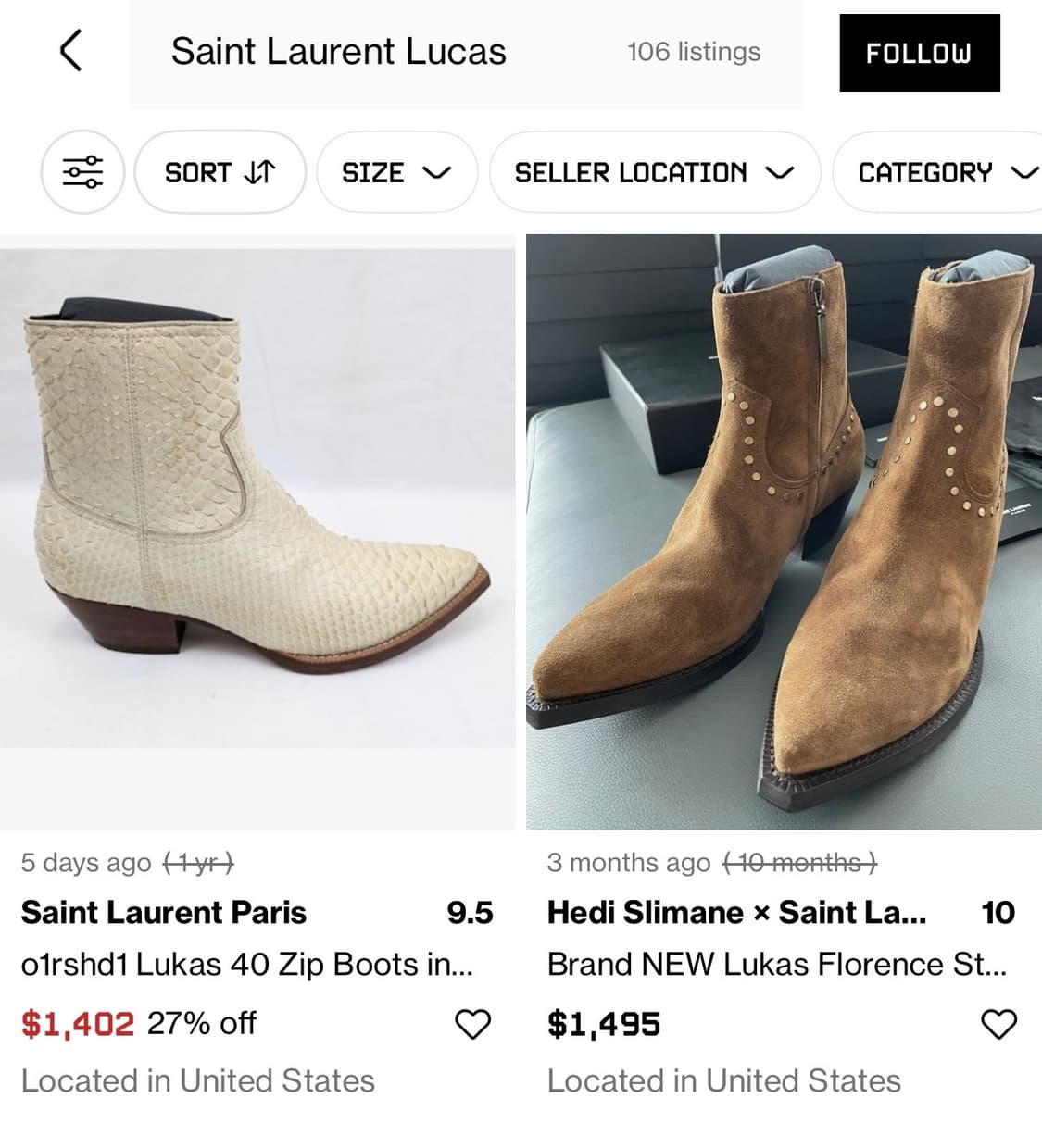Screen dimensions: 1042x1148
Task: Open the brown suede studded boots photo
Action: pyautogui.click(x=784, y=532)
